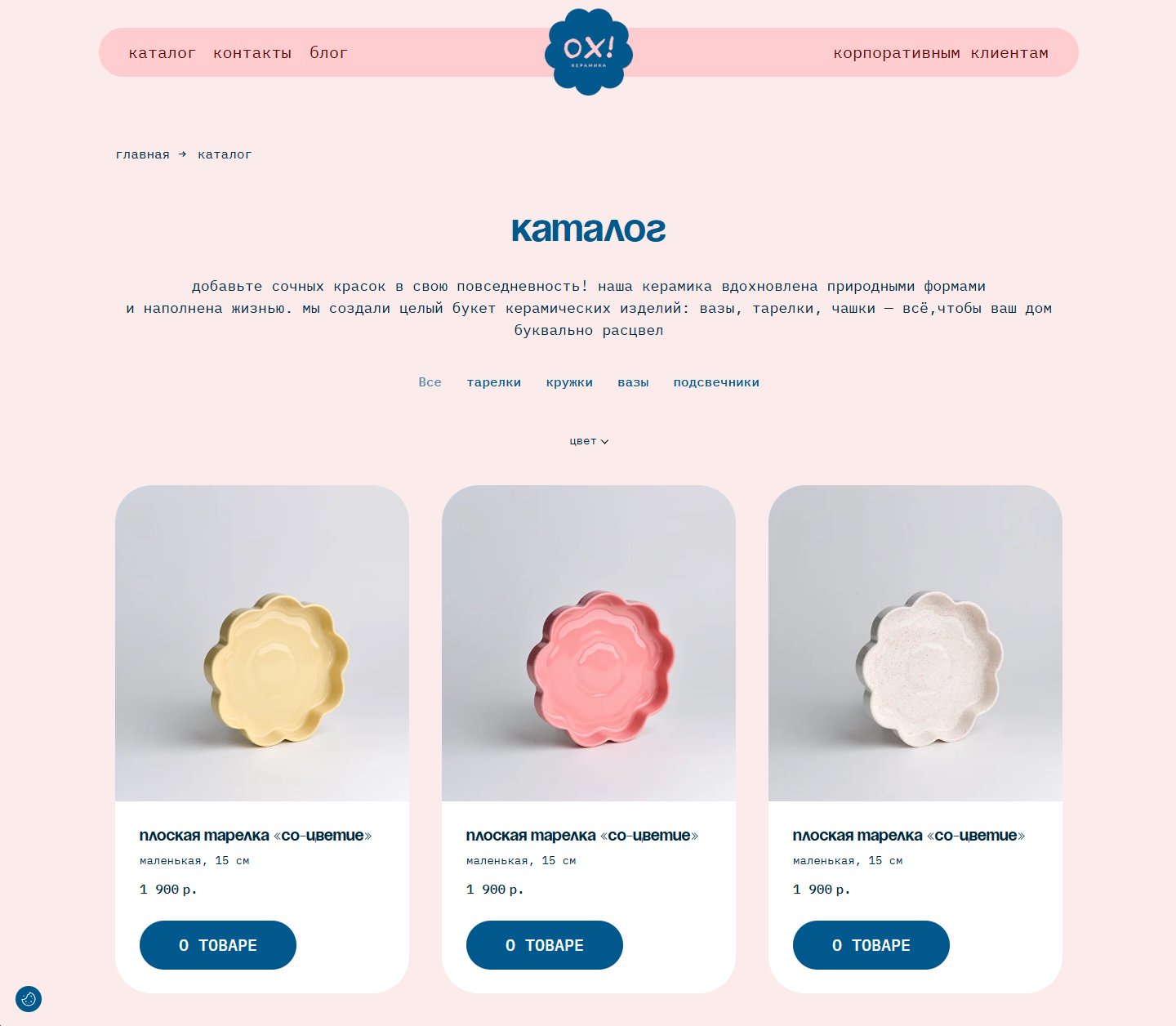The width and height of the screenshot is (1176, 1026).
Task: Click О ТОВАРЕ under pink plate
Action: (545, 945)
